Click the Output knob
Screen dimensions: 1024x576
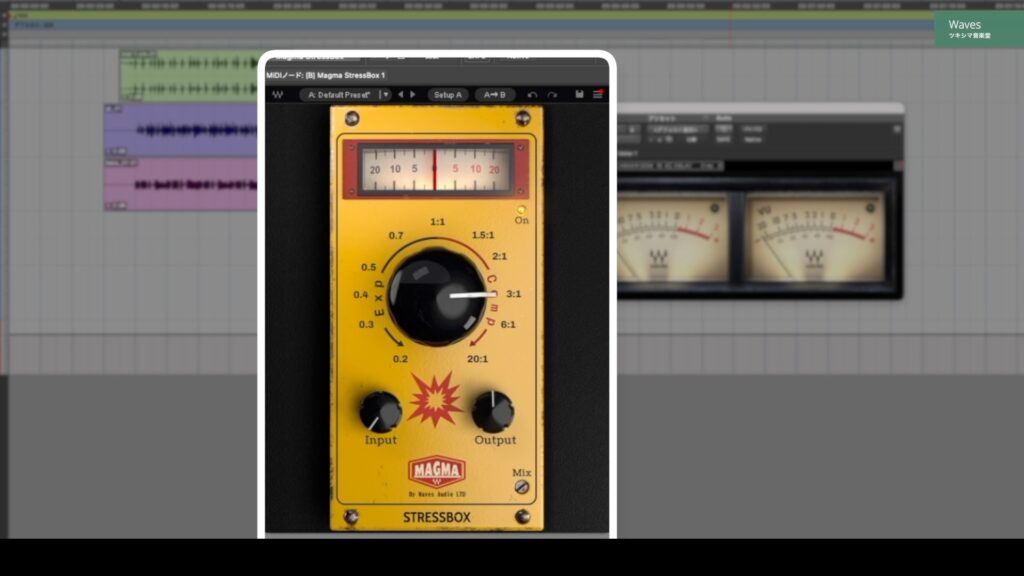[x=493, y=411]
